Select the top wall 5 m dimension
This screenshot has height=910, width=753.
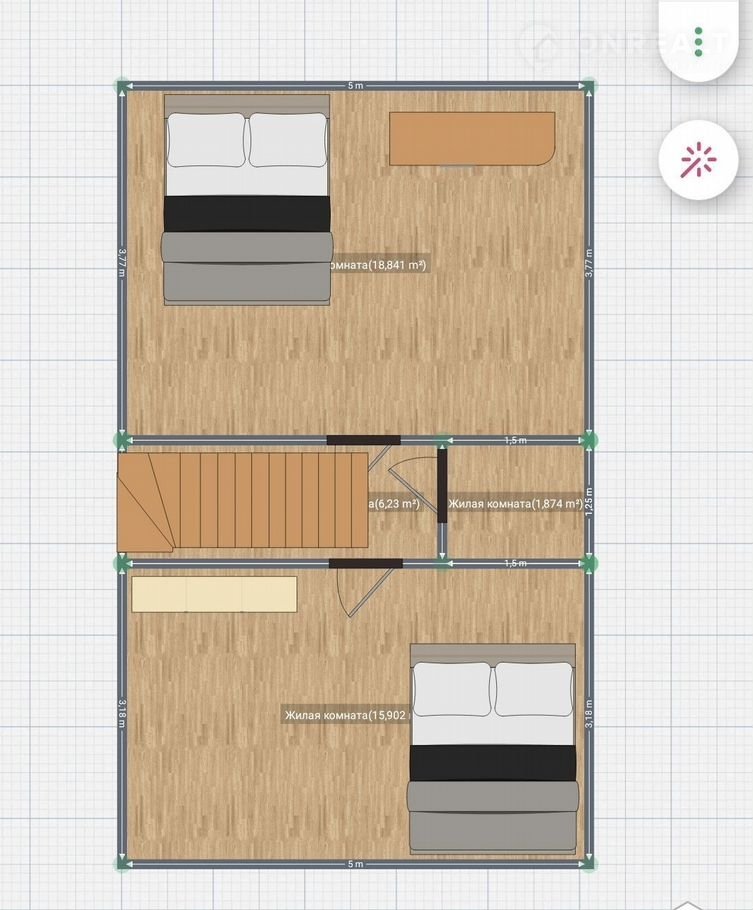tap(355, 86)
